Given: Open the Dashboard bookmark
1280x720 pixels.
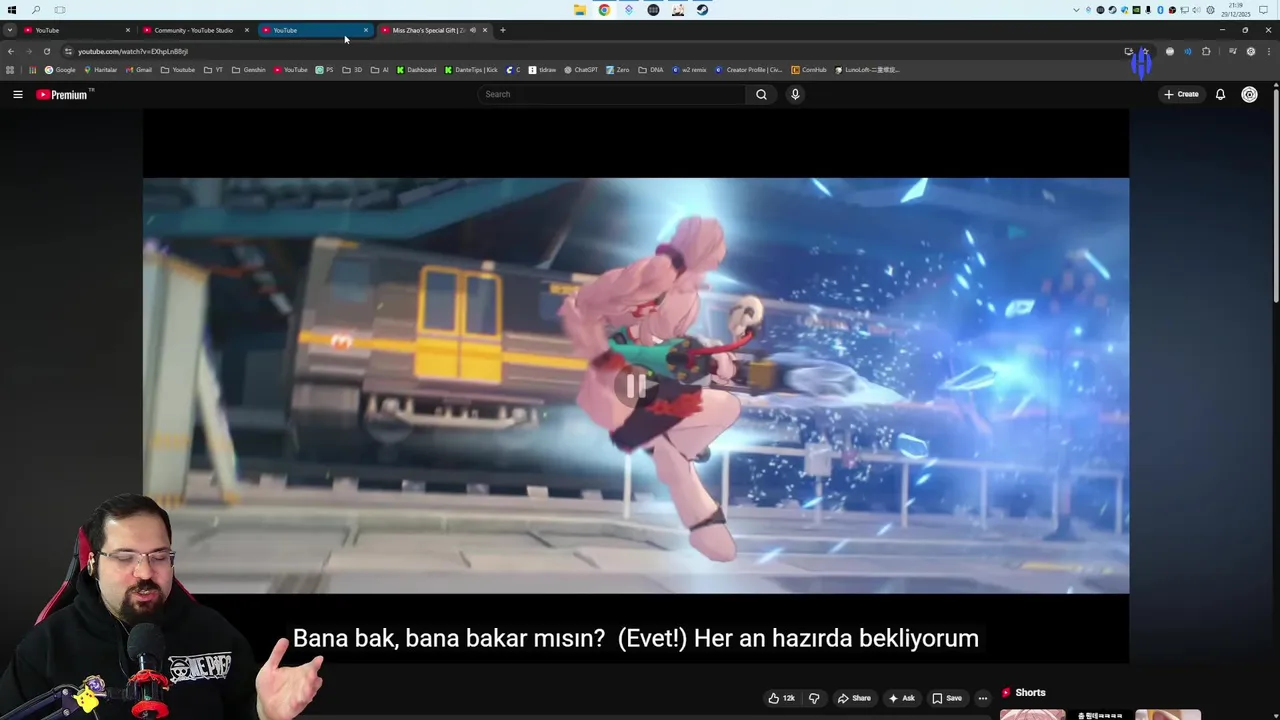Looking at the screenshot, I should (416, 70).
